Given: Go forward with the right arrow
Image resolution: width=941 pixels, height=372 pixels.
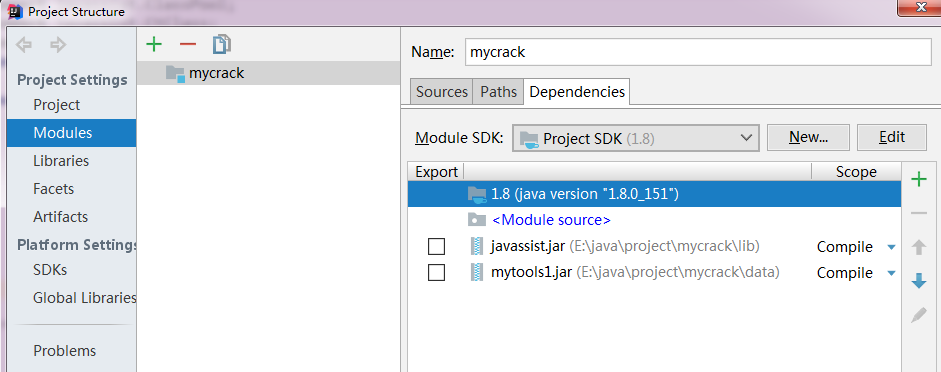Looking at the screenshot, I should pyautogui.click(x=58, y=44).
